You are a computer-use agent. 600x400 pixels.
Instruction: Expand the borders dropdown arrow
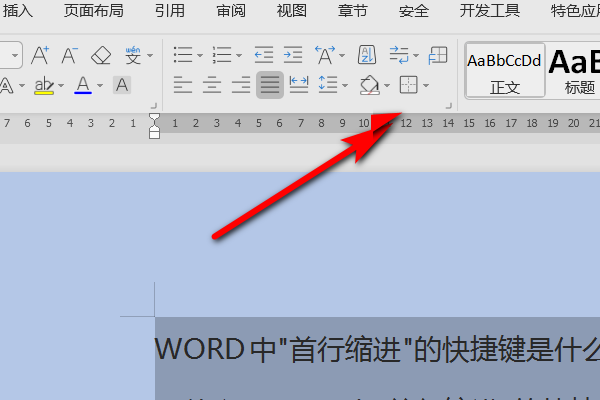[x=426, y=85]
